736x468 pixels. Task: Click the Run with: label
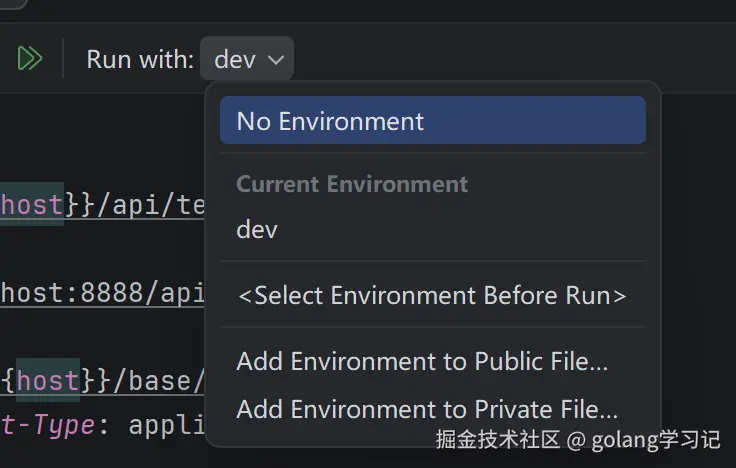click(x=140, y=59)
